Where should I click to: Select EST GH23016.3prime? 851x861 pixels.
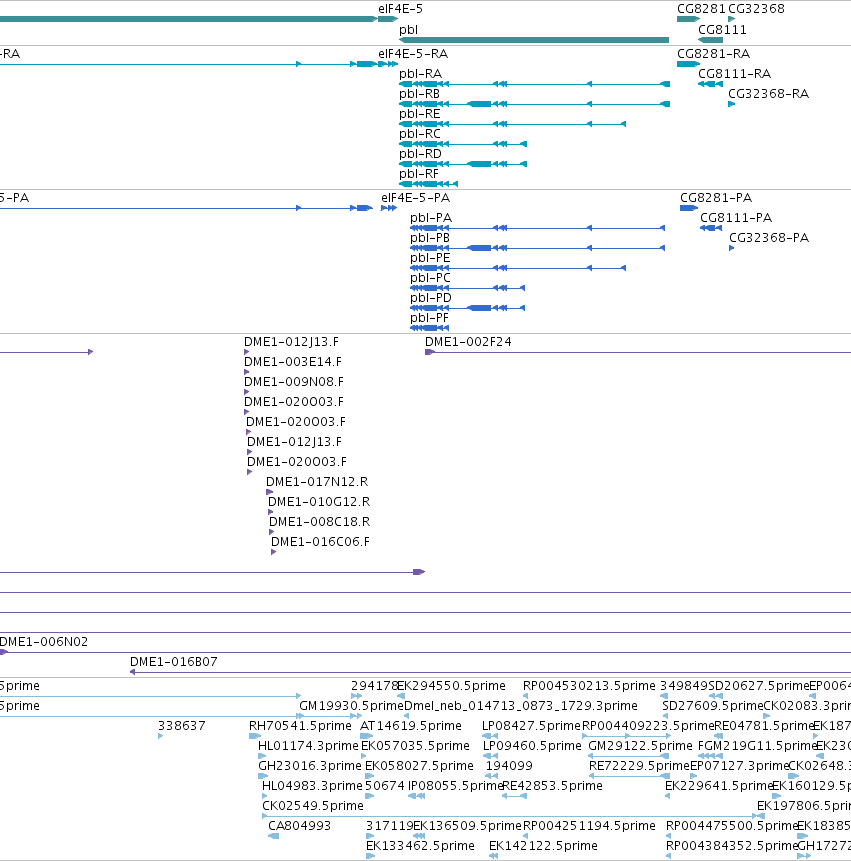click(x=263, y=776)
